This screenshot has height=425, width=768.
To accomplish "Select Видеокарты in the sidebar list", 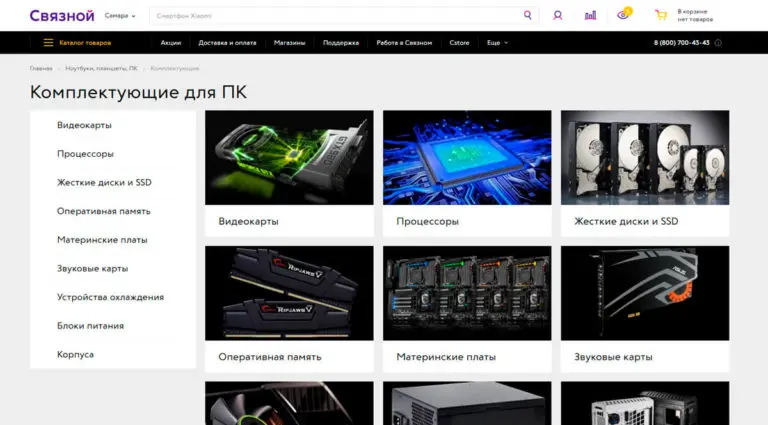I will pos(84,125).
